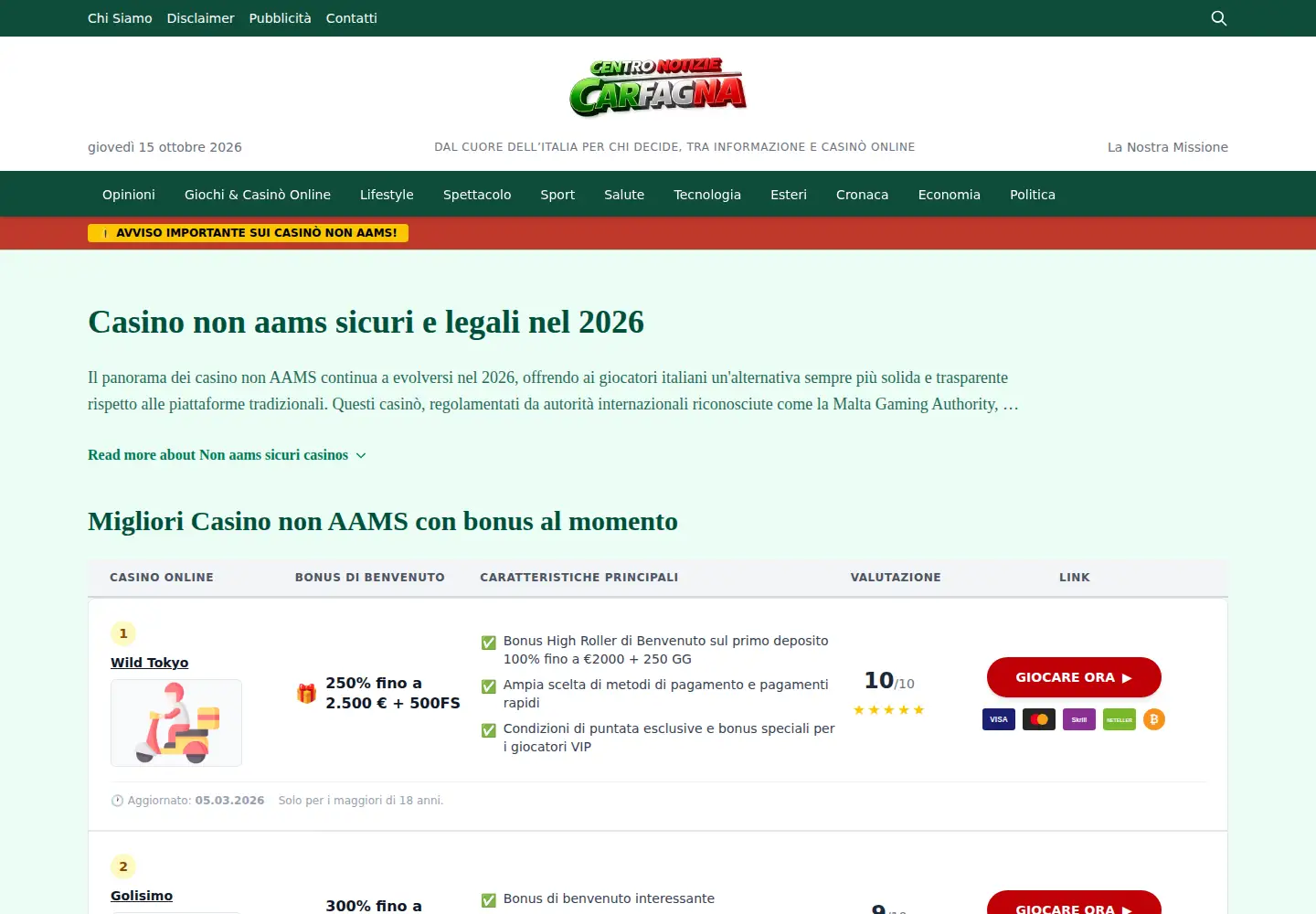Open the Opinioni menu item

tap(129, 195)
